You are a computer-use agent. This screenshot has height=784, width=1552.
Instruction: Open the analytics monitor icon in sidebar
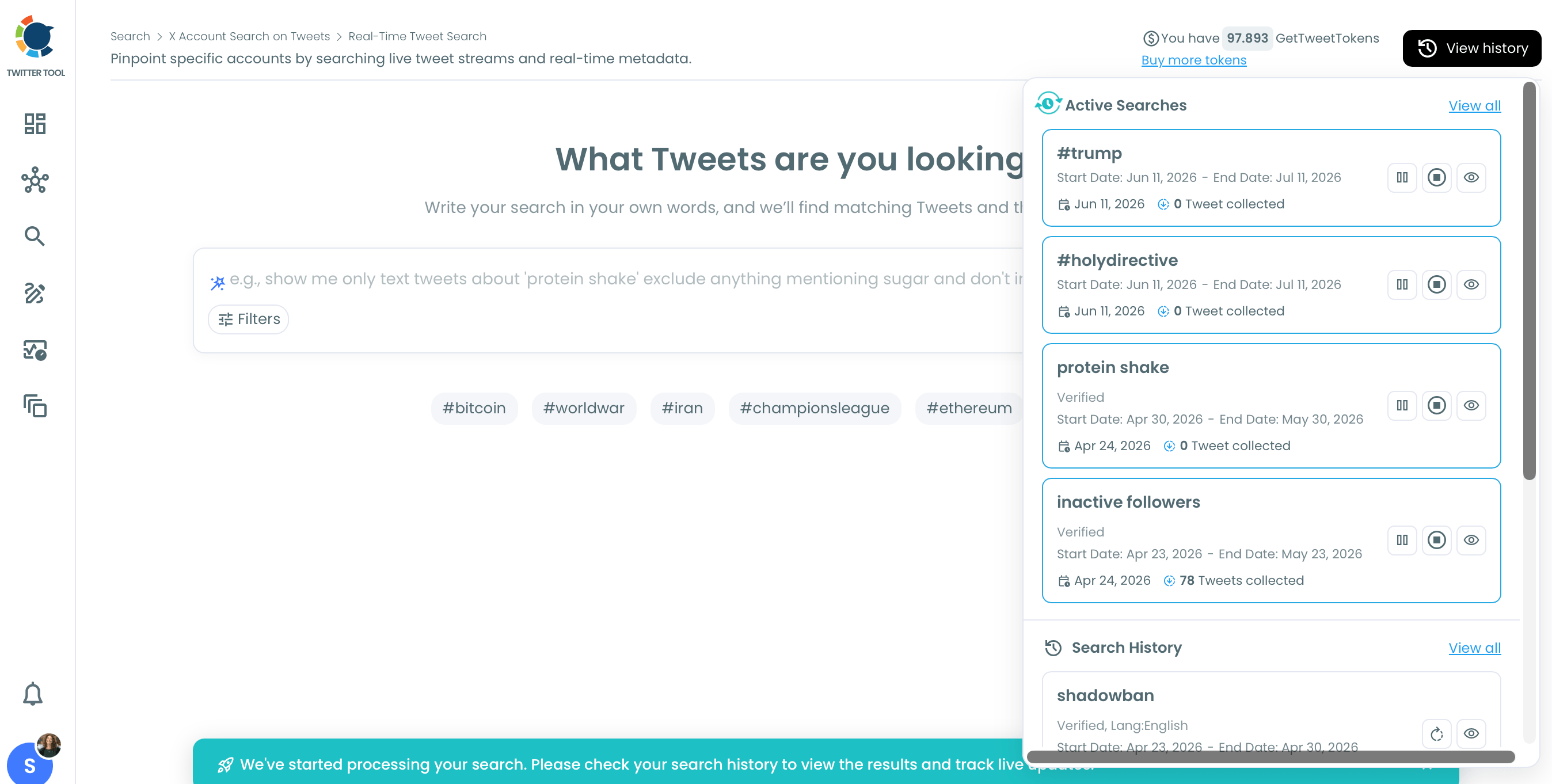pyautogui.click(x=35, y=349)
